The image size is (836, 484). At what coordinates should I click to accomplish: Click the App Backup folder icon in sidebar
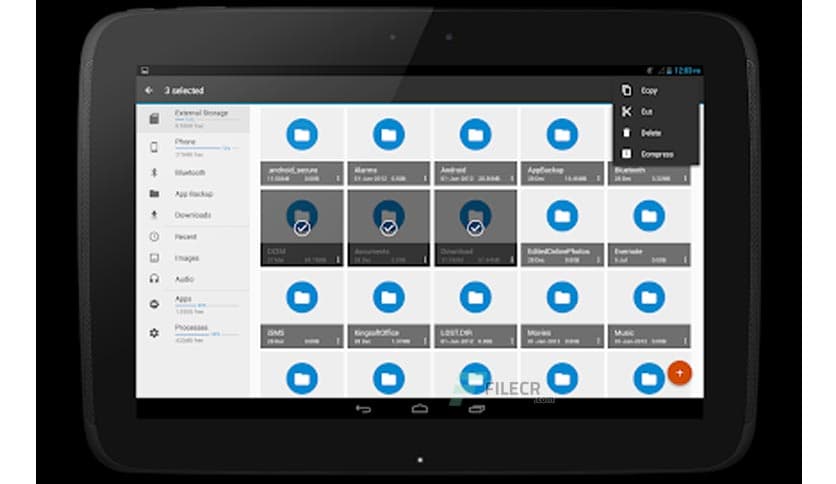coord(154,193)
